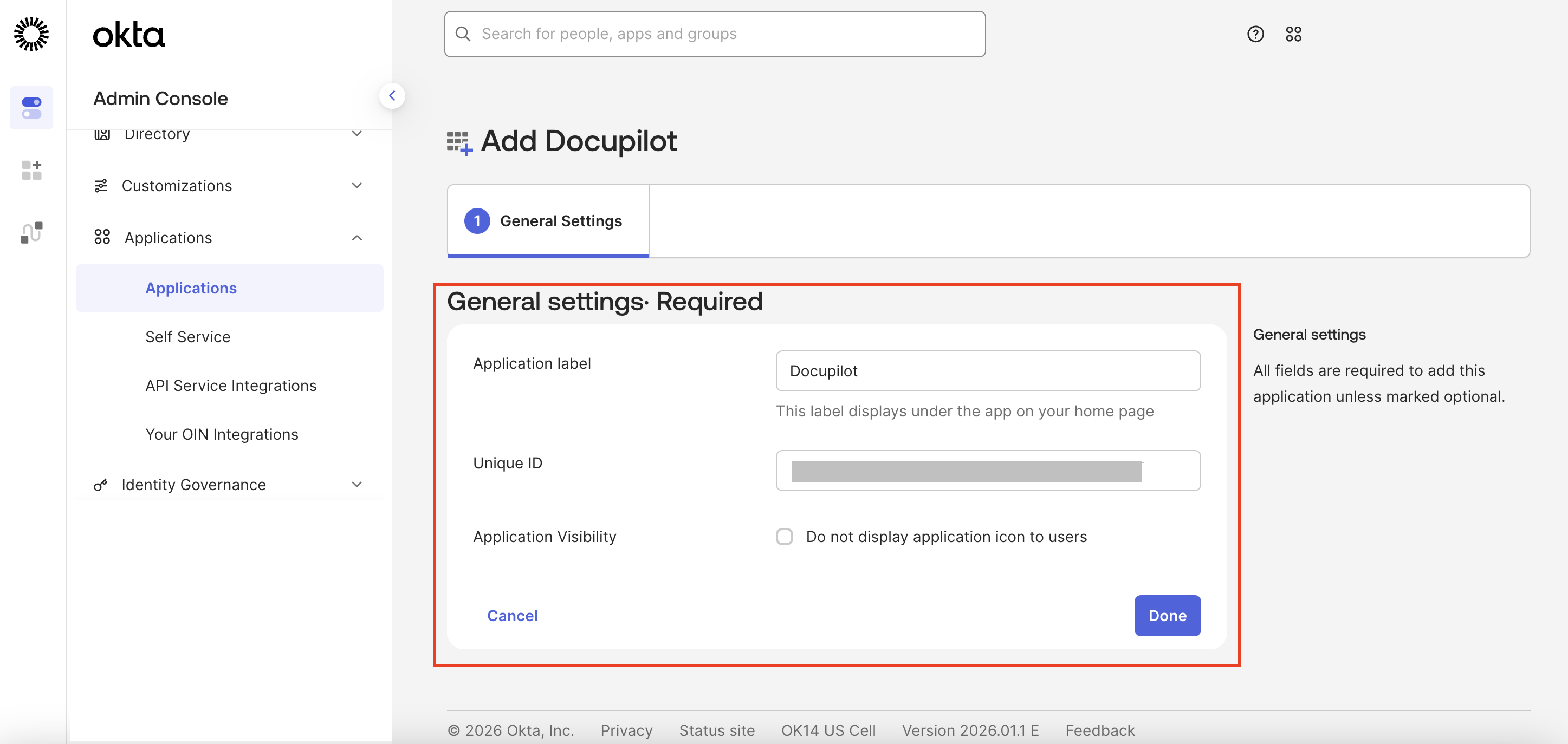Open the add-apps grid plus rail icon
The width and height of the screenshot is (1568, 744).
pos(31,171)
